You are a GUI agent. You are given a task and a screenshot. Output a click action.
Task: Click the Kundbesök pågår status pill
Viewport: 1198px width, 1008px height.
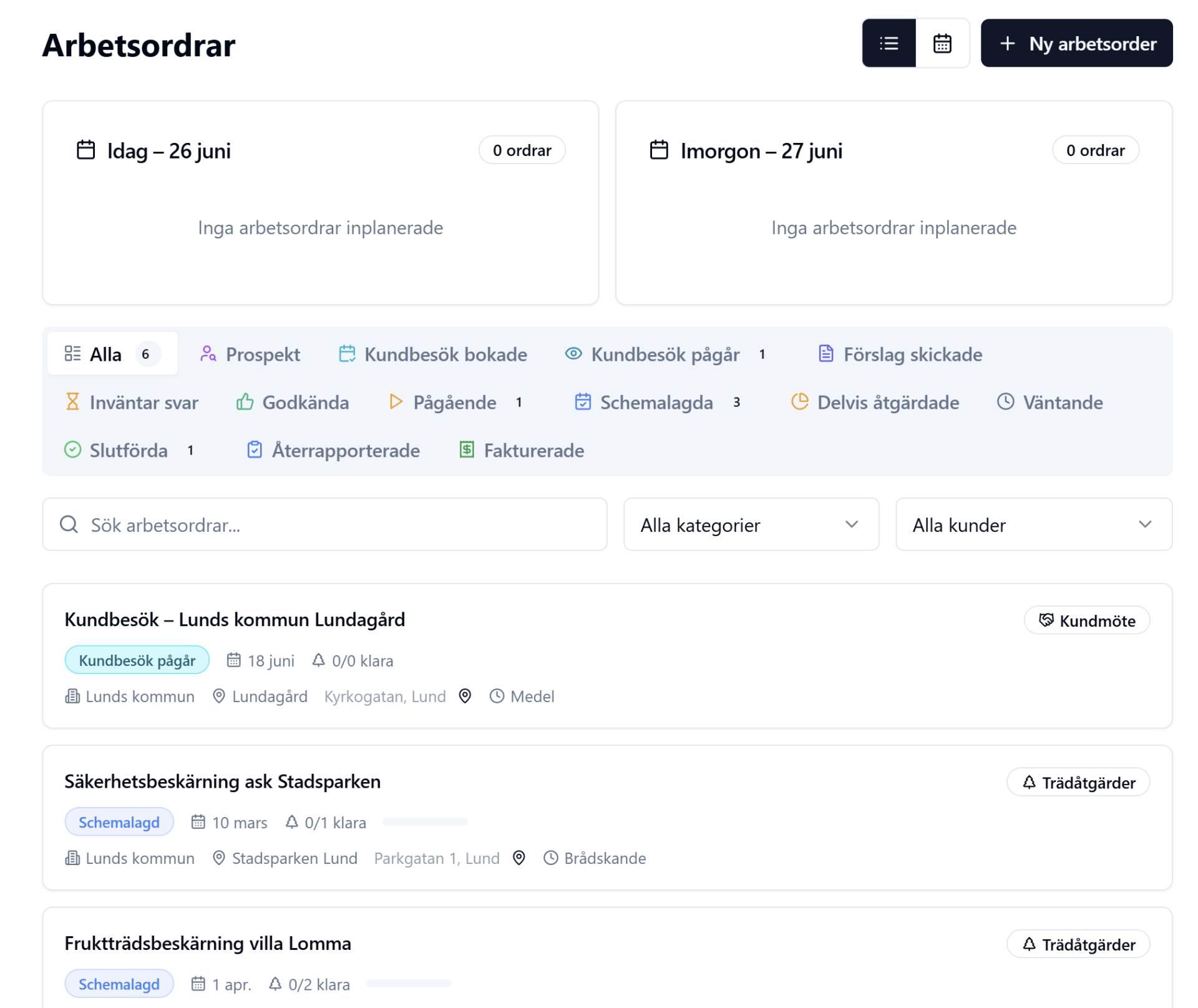tap(137, 660)
